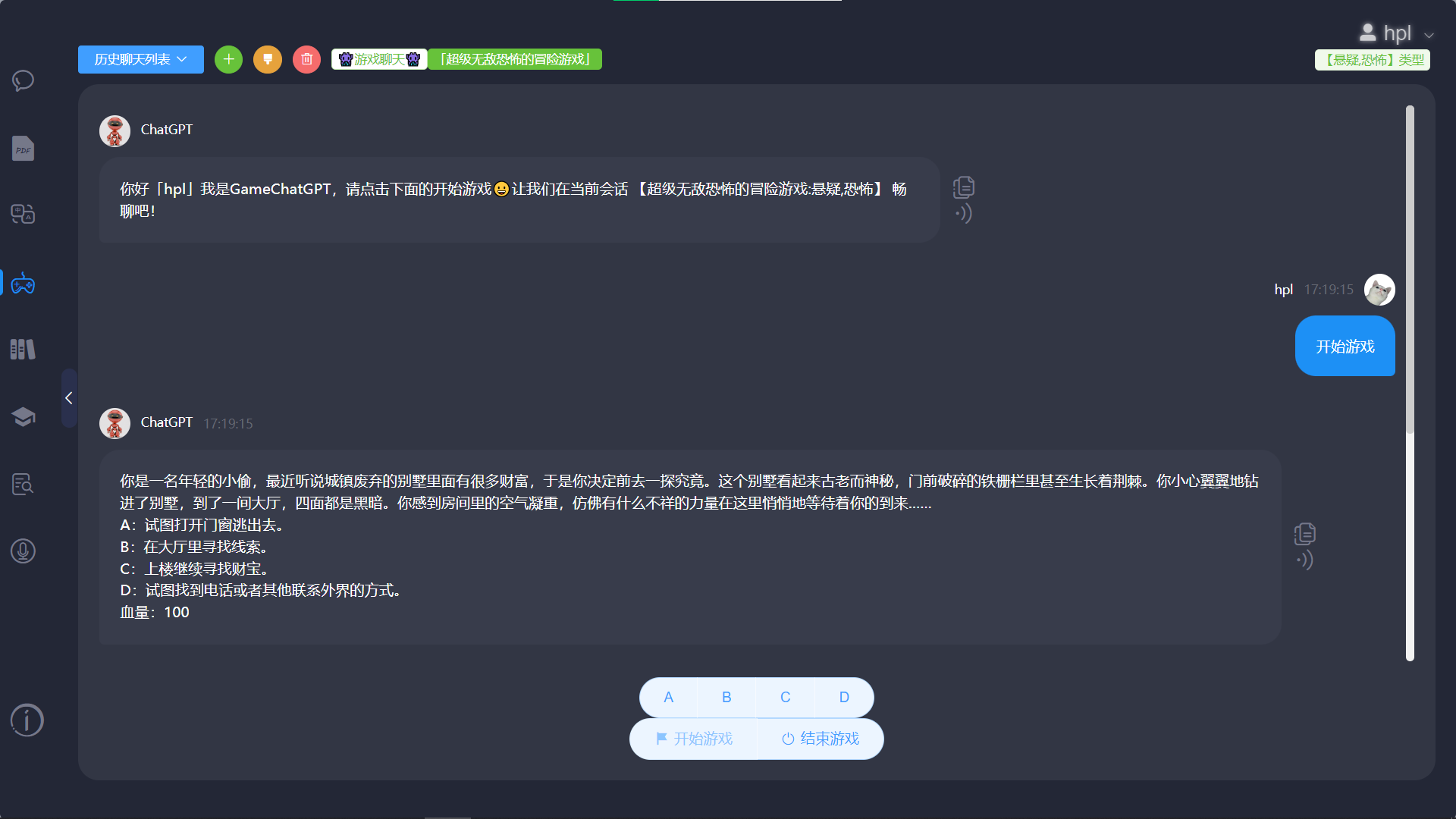This screenshot has height=819, width=1456.
Task: Open the PDF document sidebar icon
Action: point(23,149)
